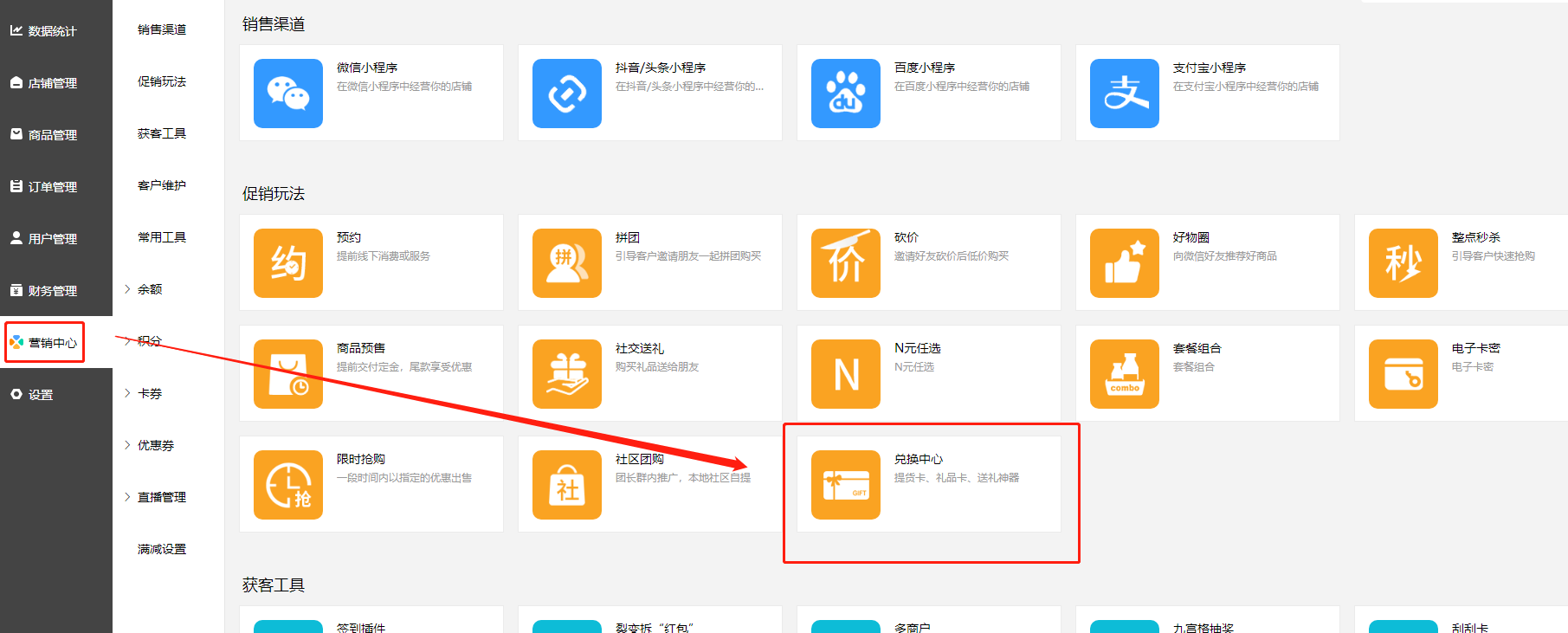The height and width of the screenshot is (633, 1568).
Task: Click the 限时抢购 clock icon
Action: click(x=288, y=485)
